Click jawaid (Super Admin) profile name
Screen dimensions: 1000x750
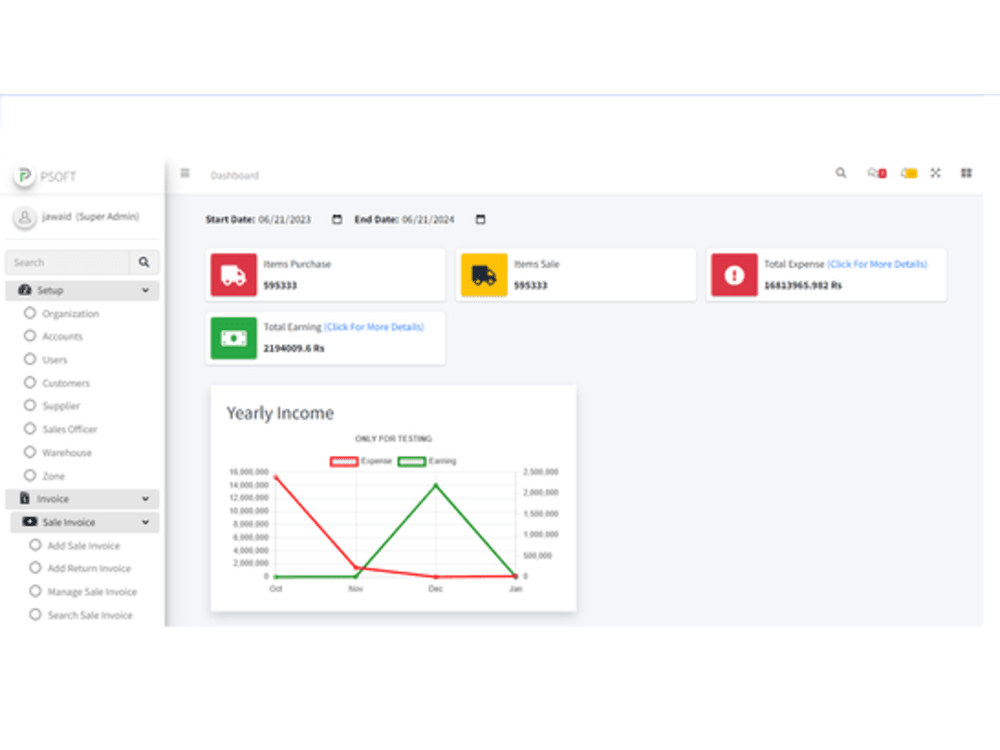pos(90,217)
